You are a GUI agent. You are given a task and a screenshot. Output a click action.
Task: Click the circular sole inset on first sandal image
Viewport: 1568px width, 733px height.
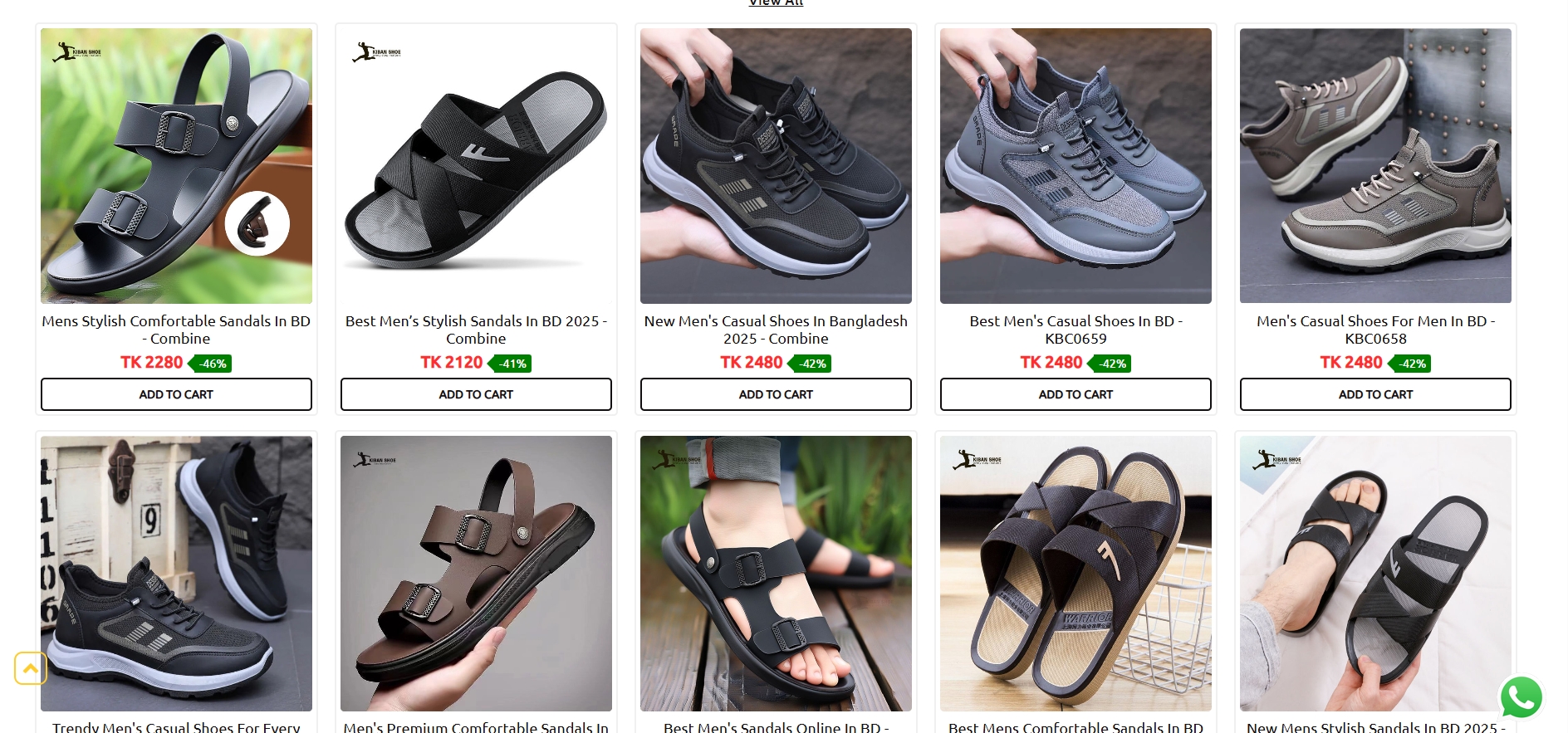(x=257, y=223)
